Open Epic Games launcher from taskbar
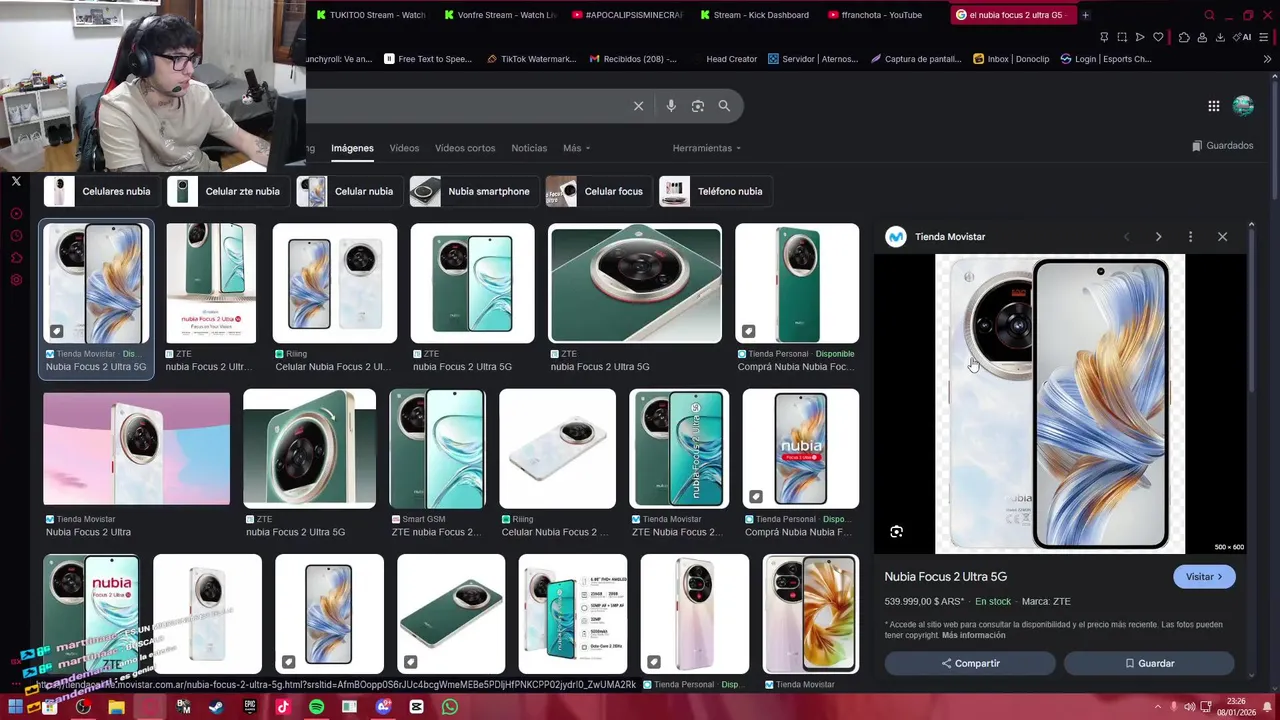Image resolution: width=1280 pixels, height=720 pixels. (250, 707)
